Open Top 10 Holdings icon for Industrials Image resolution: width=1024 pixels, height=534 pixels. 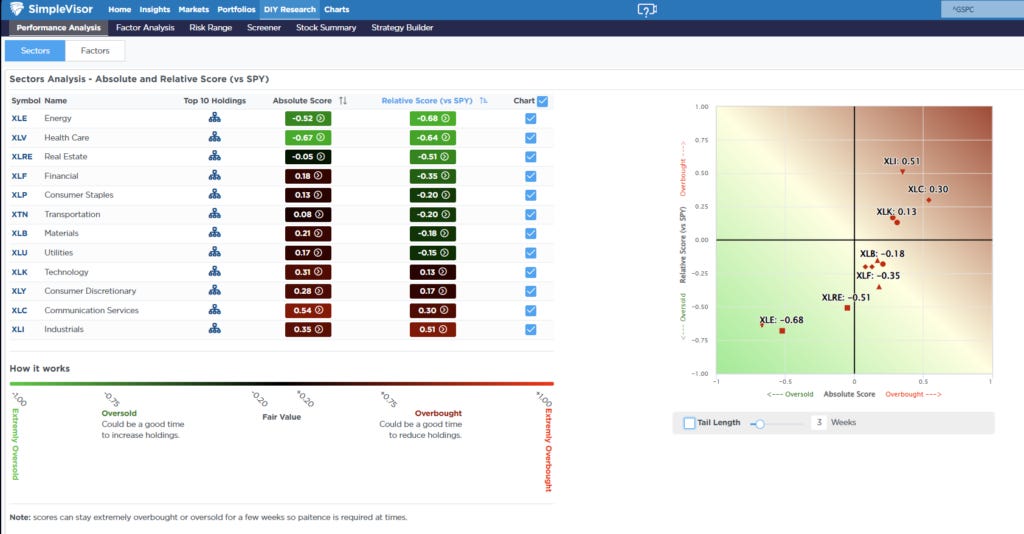pyautogui.click(x=214, y=329)
